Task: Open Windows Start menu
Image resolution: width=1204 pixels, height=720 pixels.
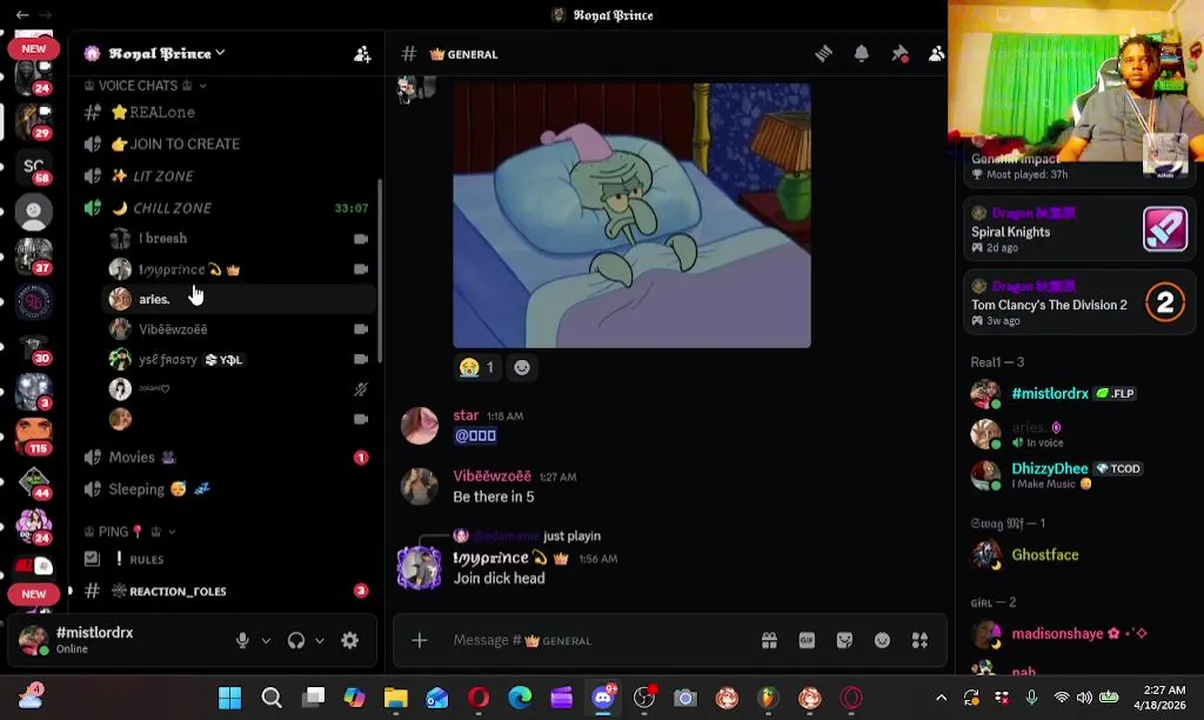Action: [x=230, y=698]
